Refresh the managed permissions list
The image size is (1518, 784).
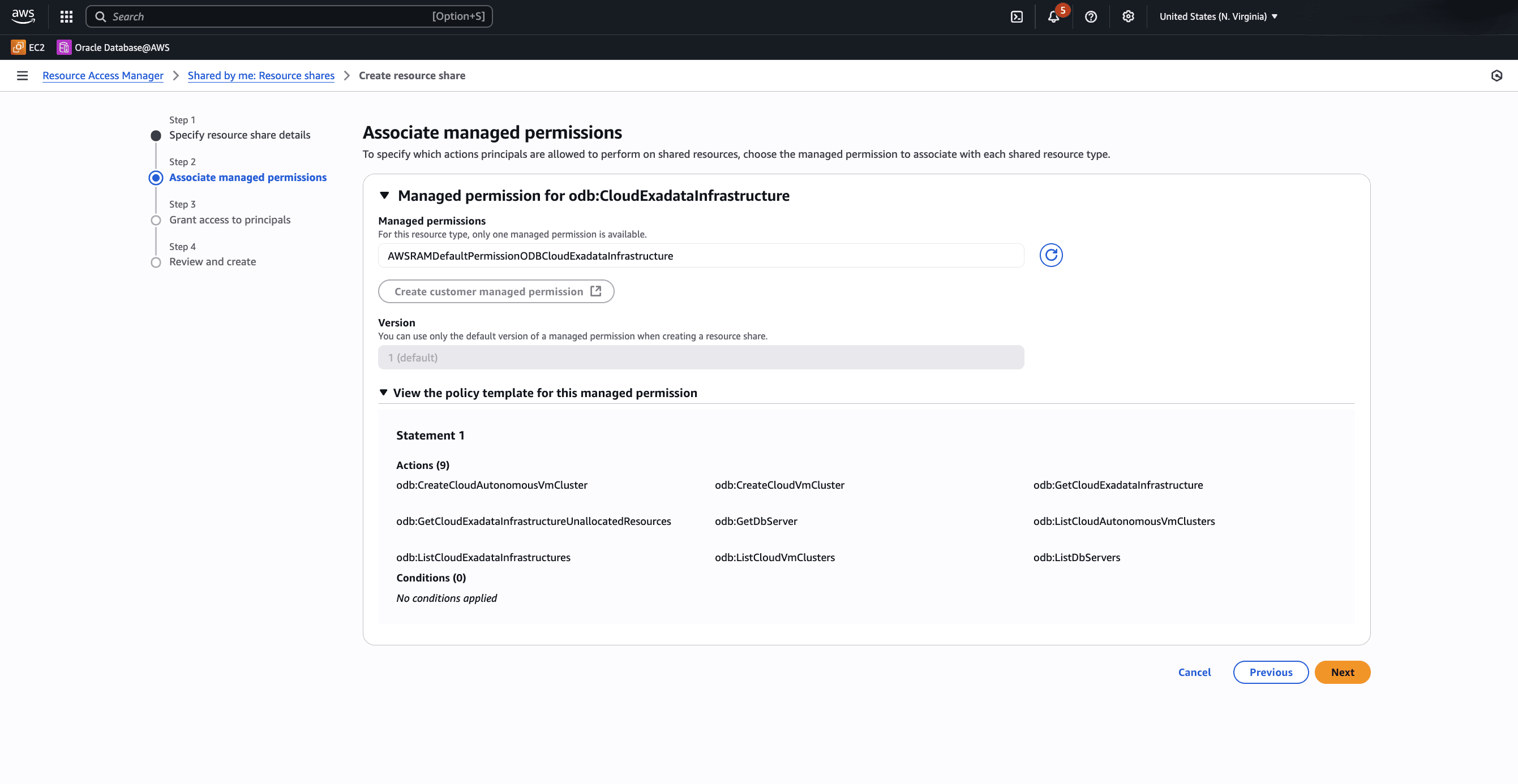(1051, 256)
